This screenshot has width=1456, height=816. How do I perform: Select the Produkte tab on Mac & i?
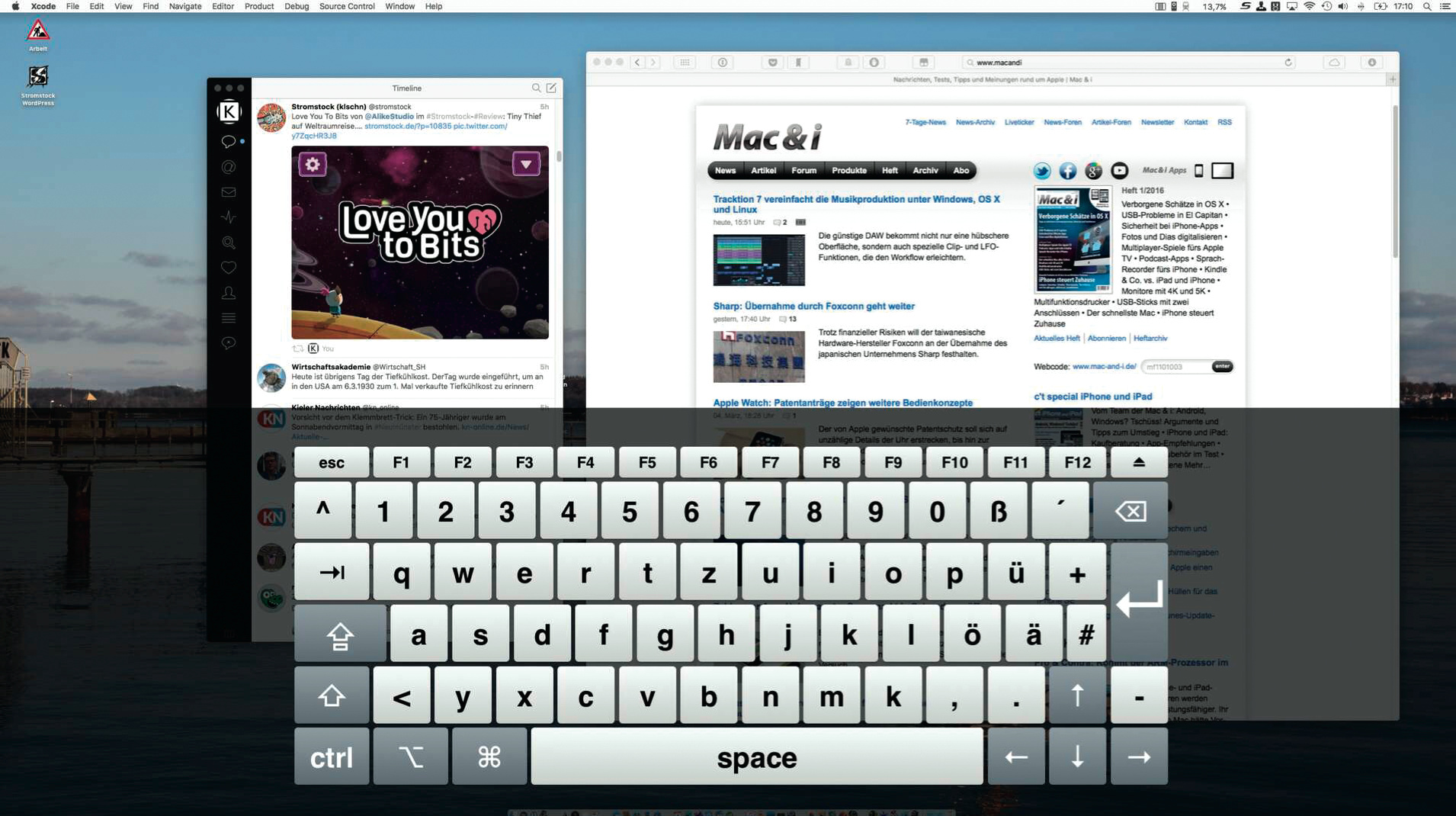tap(848, 171)
